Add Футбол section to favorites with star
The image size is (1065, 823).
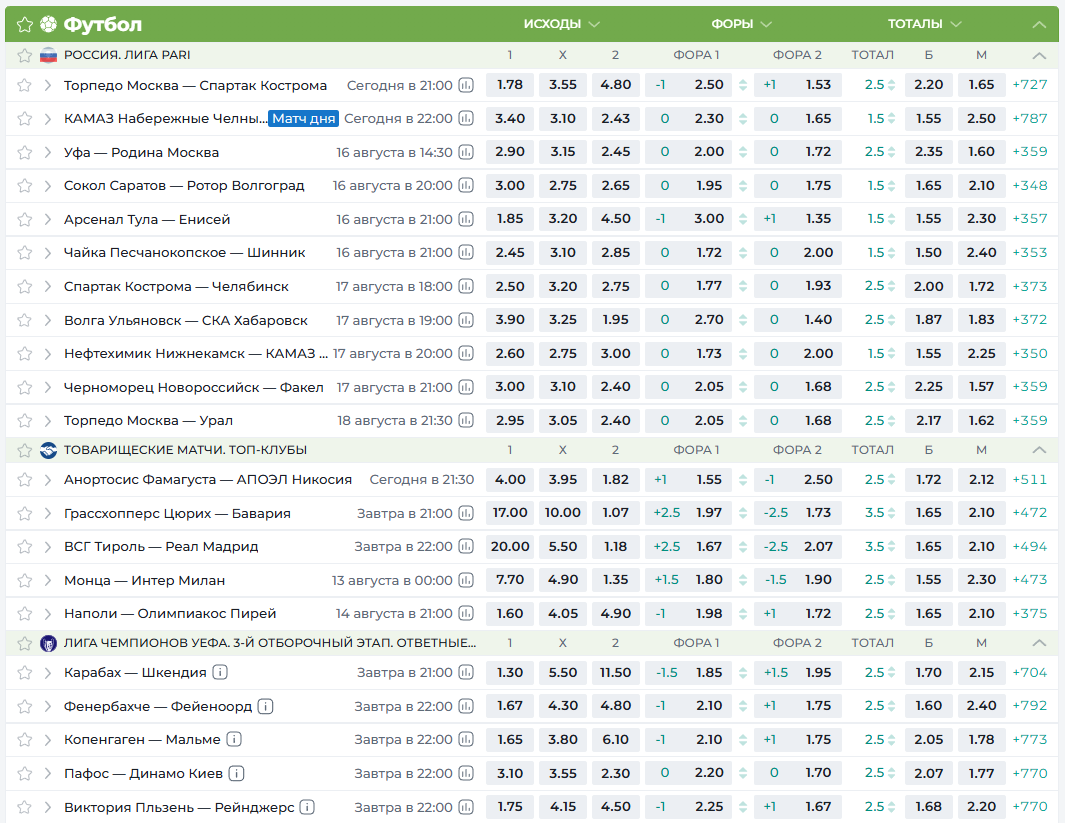[x=24, y=25]
